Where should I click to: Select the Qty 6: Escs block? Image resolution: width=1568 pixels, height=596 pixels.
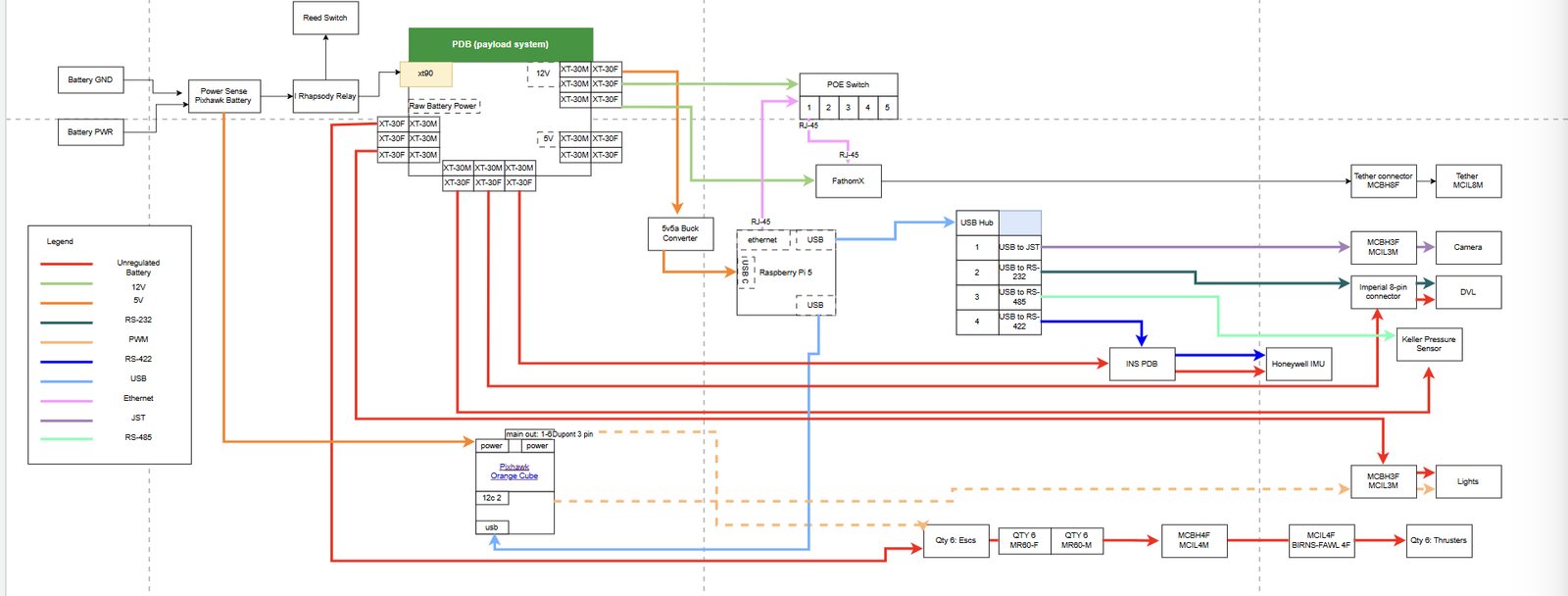pyautogui.click(x=956, y=540)
